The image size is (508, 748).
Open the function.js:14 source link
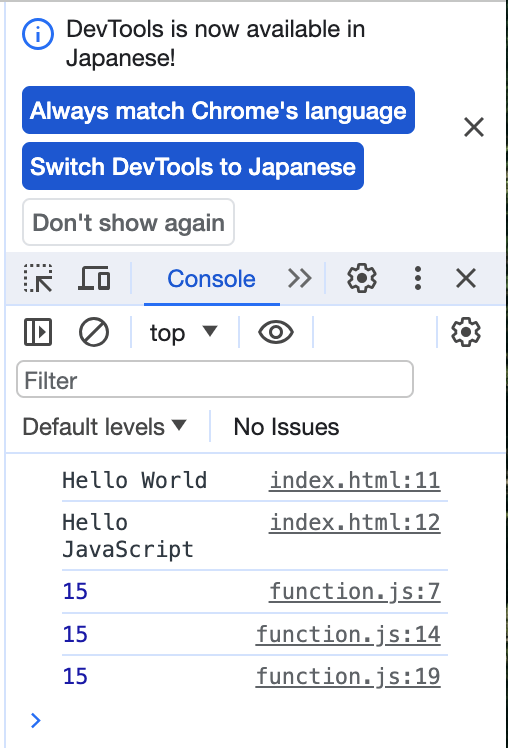pyautogui.click(x=348, y=634)
